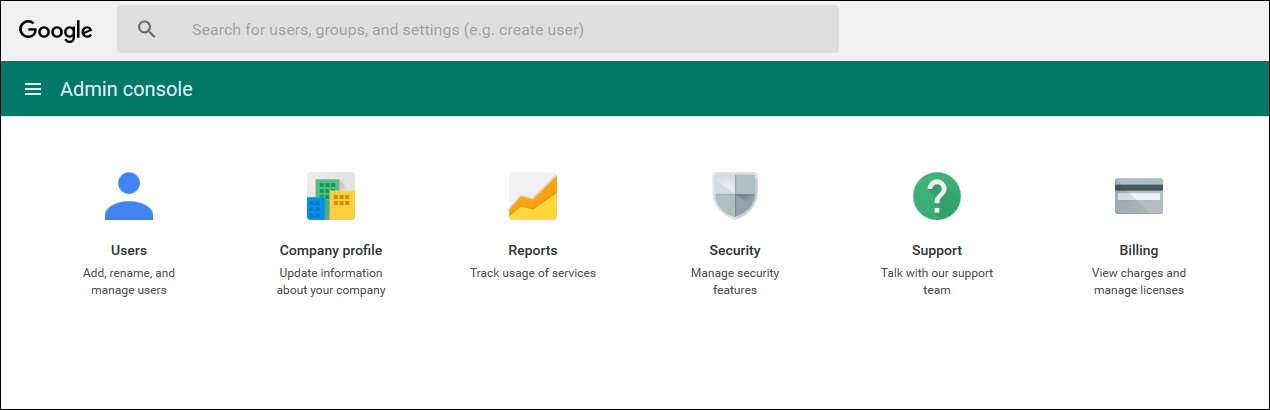Click the Users label

coord(129,250)
